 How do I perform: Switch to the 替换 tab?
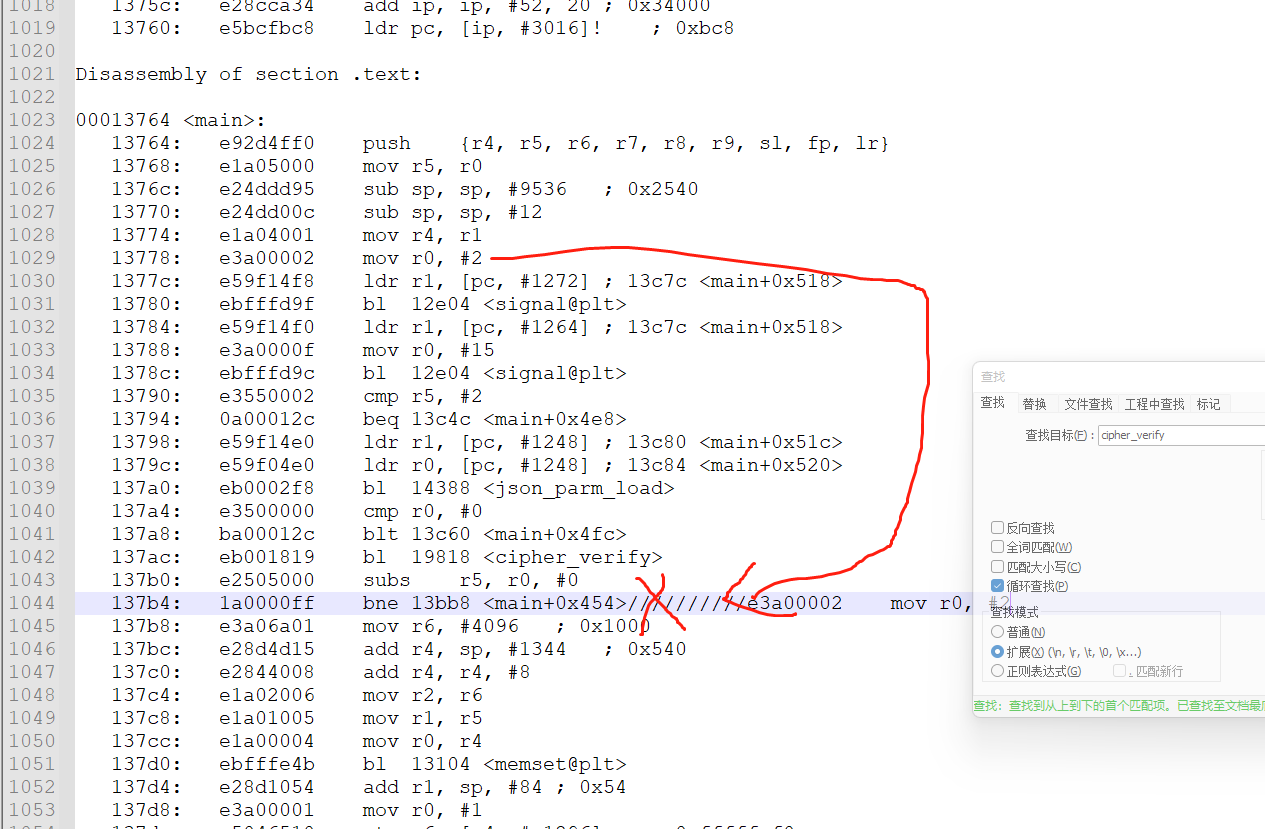pyautogui.click(x=1034, y=404)
